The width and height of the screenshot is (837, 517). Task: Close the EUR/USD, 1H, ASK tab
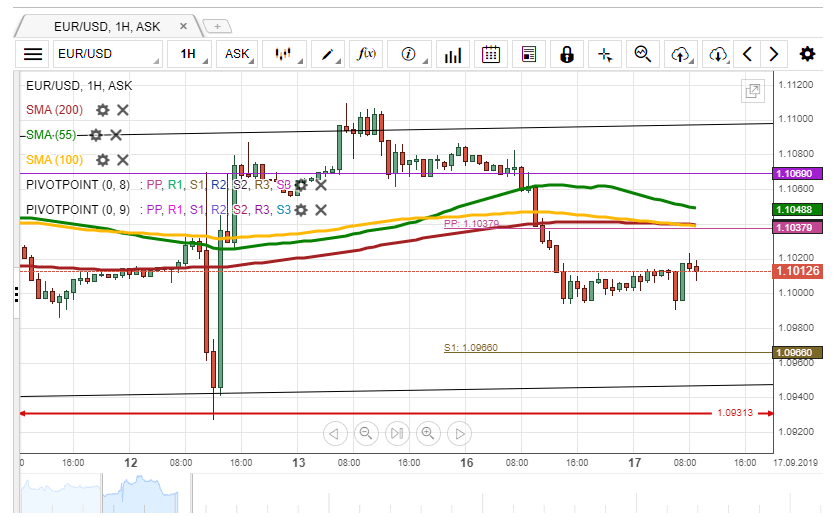(x=184, y=26)
